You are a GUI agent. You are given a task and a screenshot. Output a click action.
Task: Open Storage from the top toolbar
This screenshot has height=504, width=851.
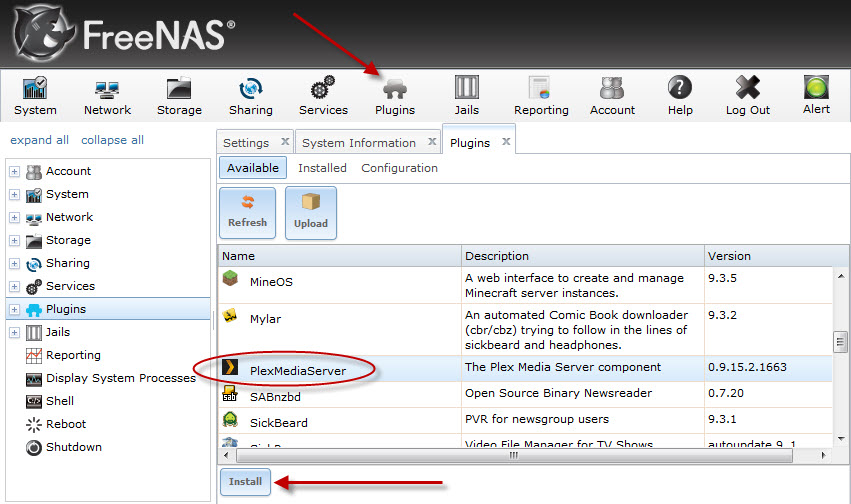[179, 96]
